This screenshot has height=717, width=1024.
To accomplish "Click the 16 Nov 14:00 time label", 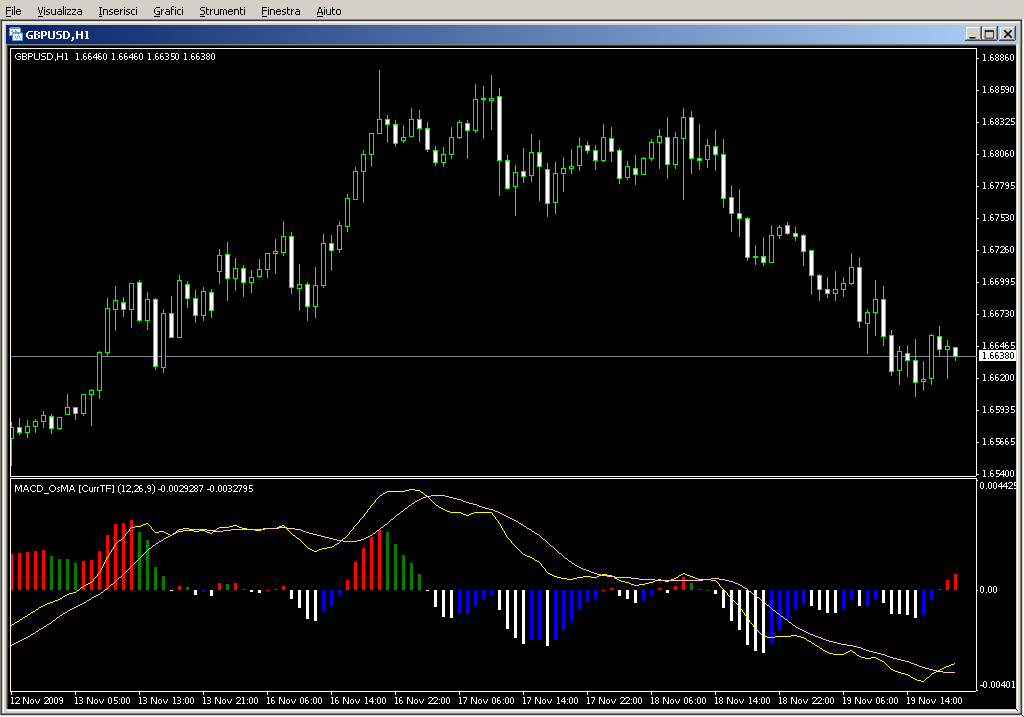I will click(x=358, y=701).
